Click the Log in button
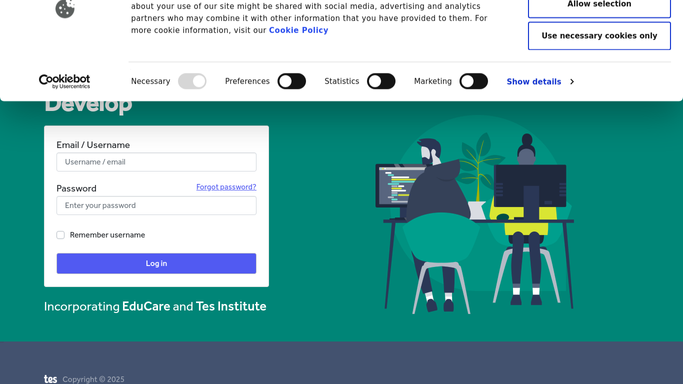The image size is (683, 384). point(156,263)
